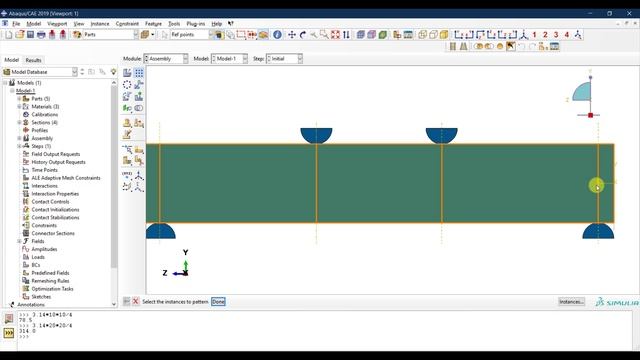Select Constraints in the model tree
This screenshot has width=640, height=360.
point(44,225)
